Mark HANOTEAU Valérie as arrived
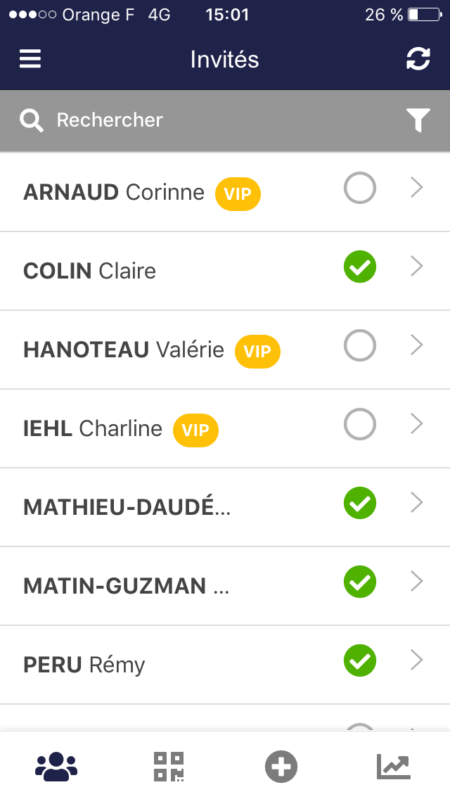 [360, 345]
